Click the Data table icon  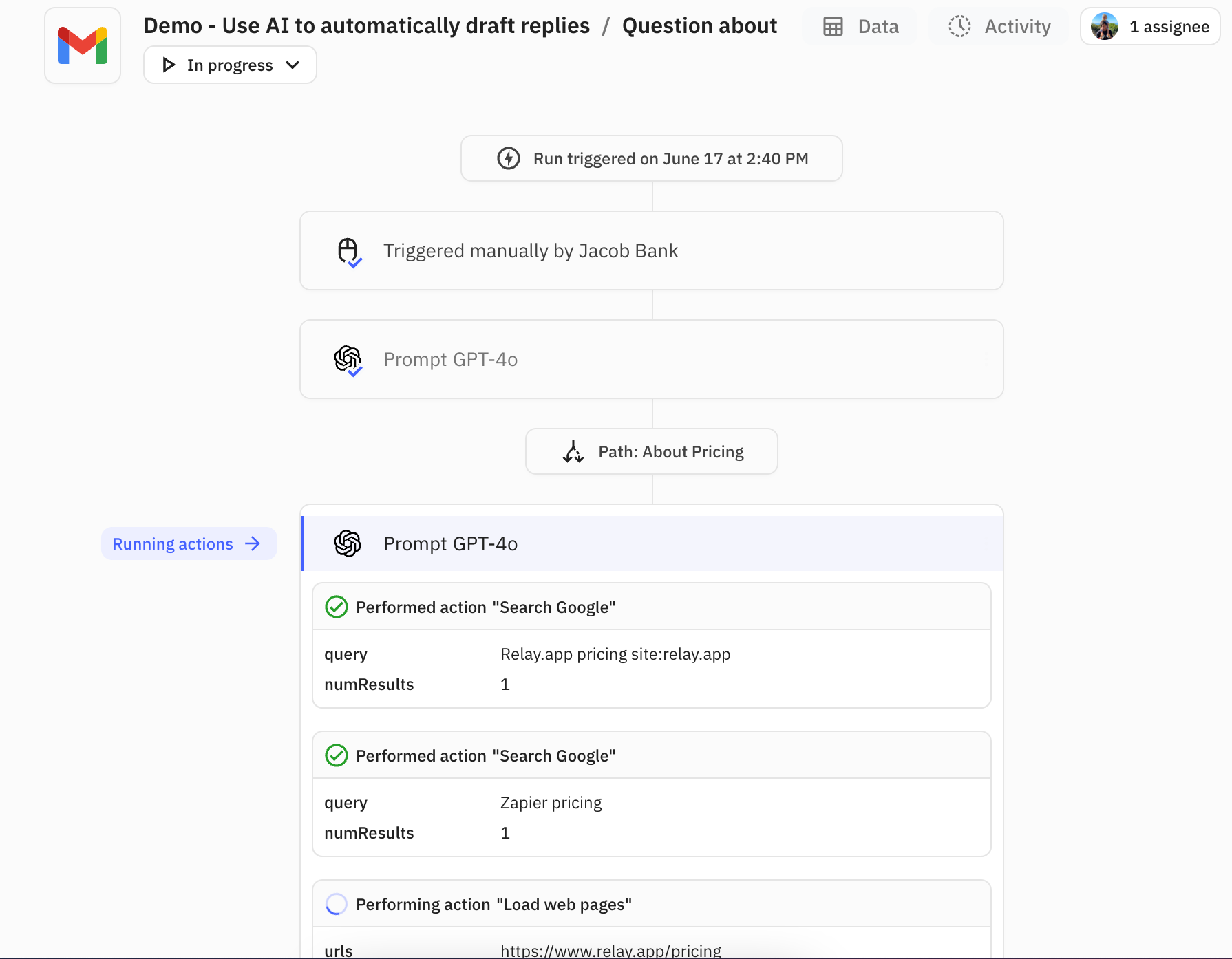pos(833,26)
